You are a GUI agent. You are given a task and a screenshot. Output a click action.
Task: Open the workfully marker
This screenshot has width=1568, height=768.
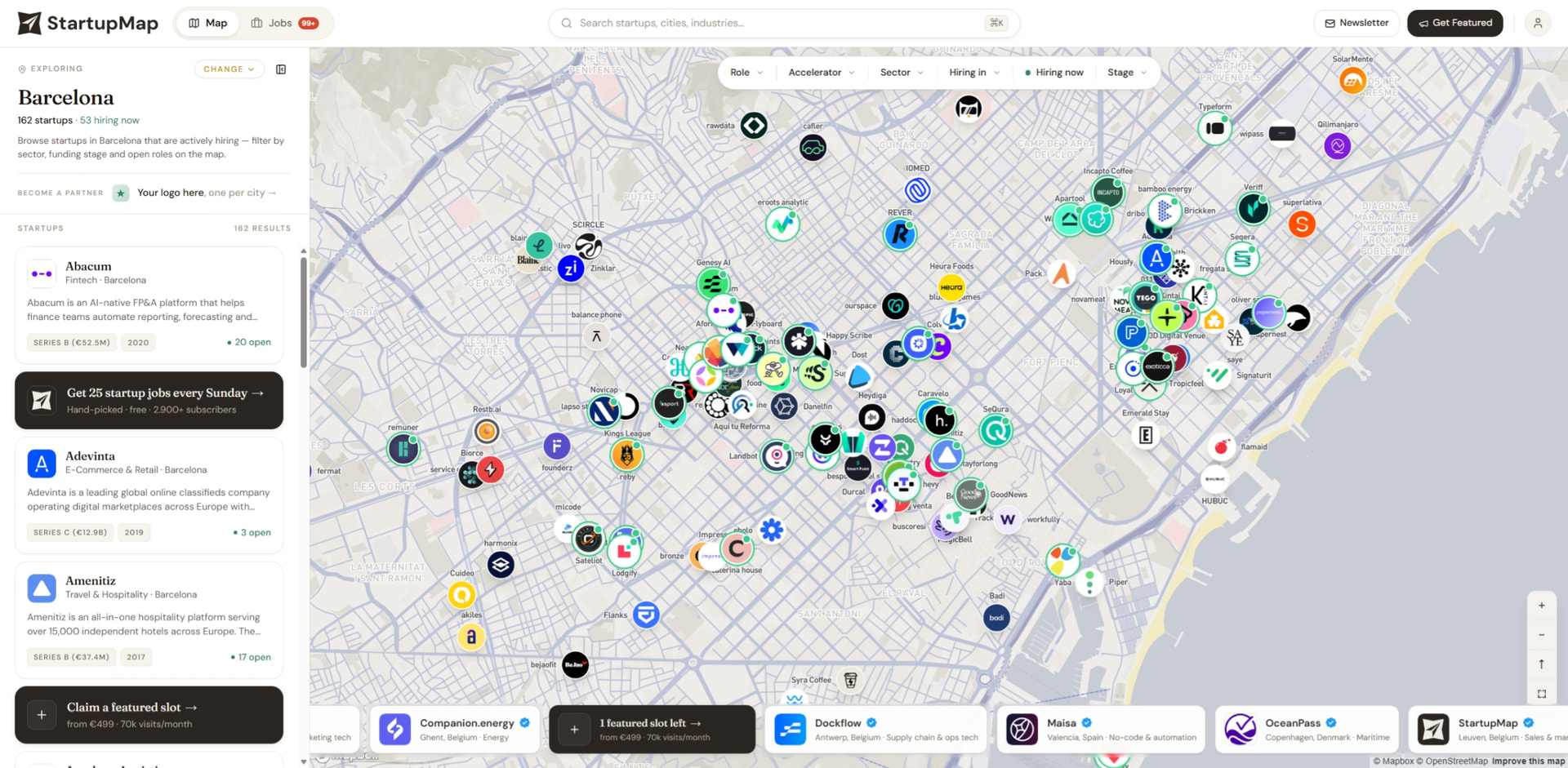point(1008,519)
